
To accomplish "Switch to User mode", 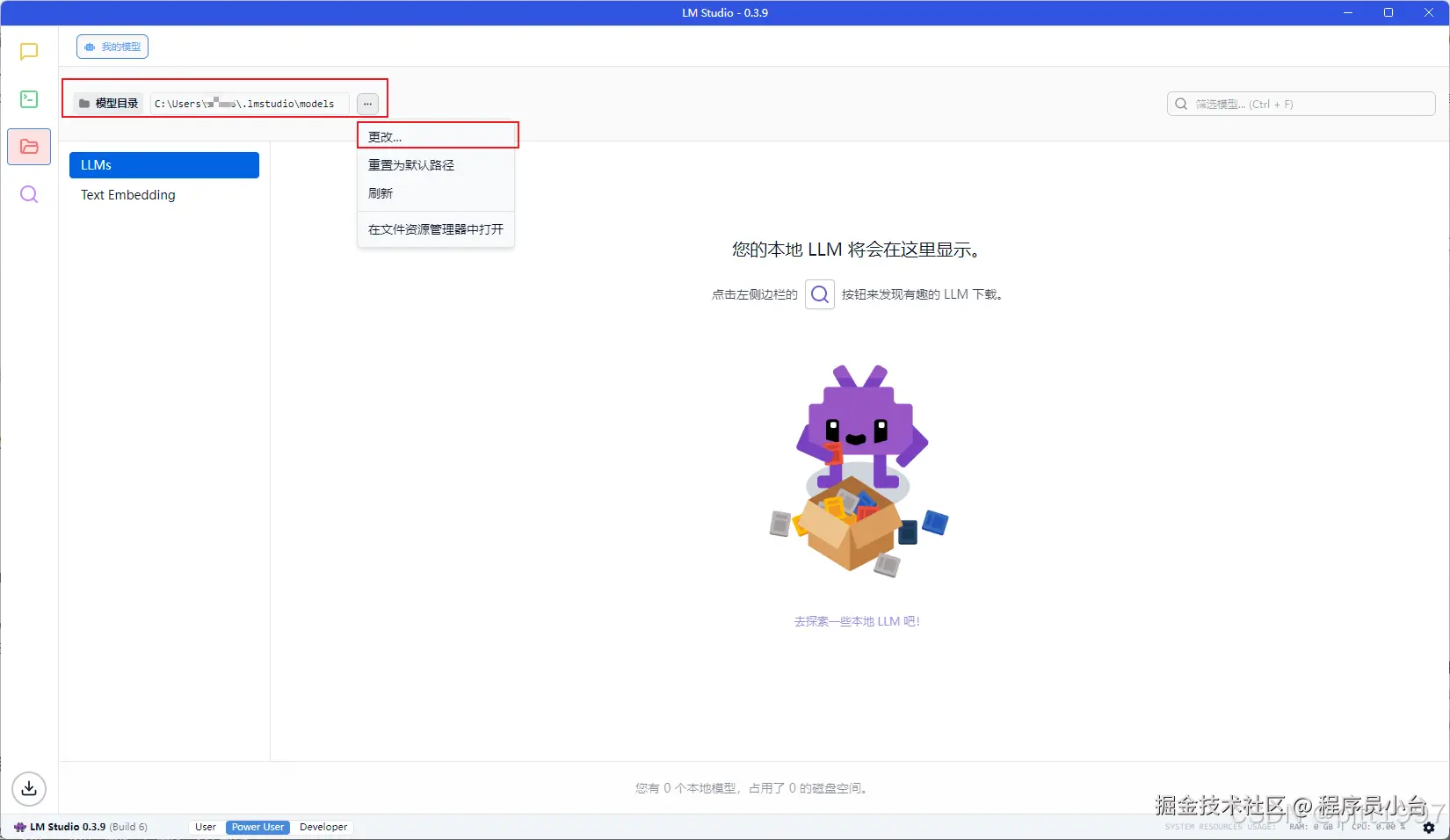I will pyautogui.click(x=205, y=827).
